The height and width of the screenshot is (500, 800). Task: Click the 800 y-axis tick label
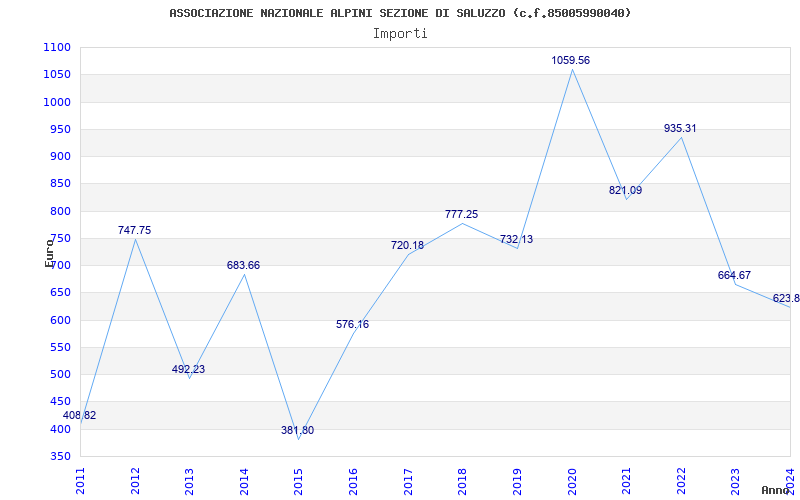coord(61,211)
